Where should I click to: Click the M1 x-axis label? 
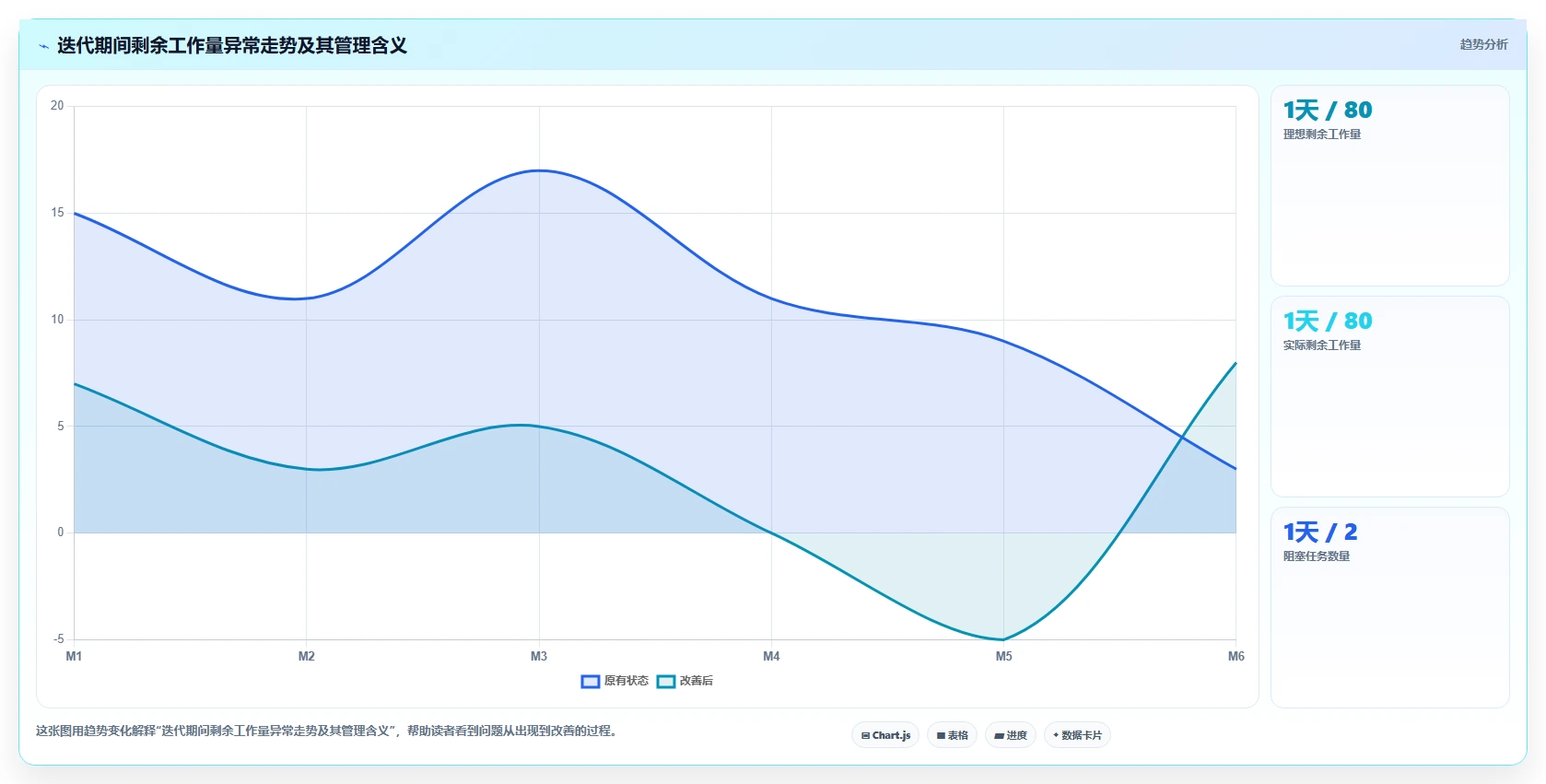click(x=74, y=656)
